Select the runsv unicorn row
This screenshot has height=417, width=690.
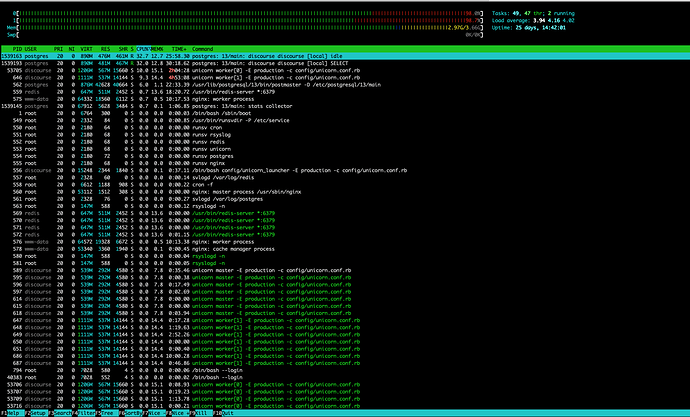pyautogui.click(x=345, y=149)
